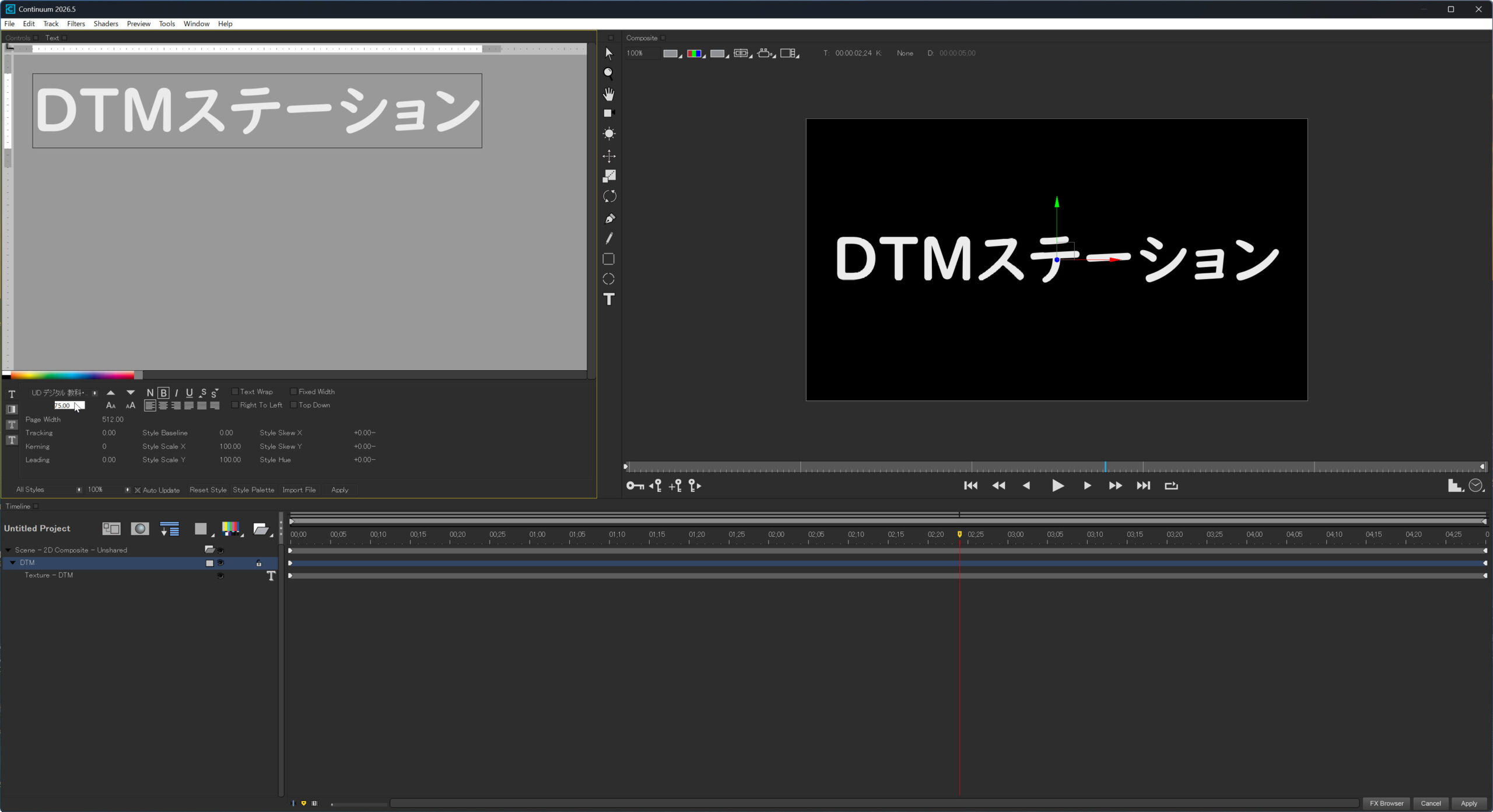Select the pencil line tool
This screenshot has height=812, width=1493.
[609, 238]
